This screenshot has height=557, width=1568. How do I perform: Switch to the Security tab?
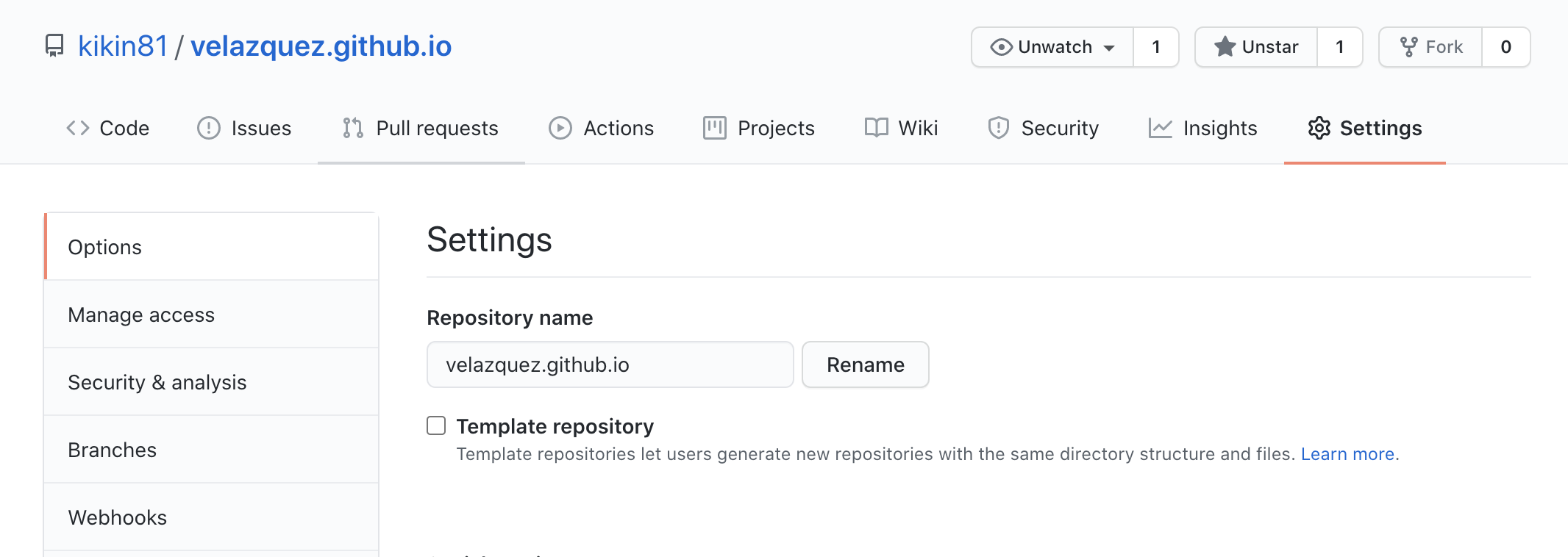(1043, 128)
